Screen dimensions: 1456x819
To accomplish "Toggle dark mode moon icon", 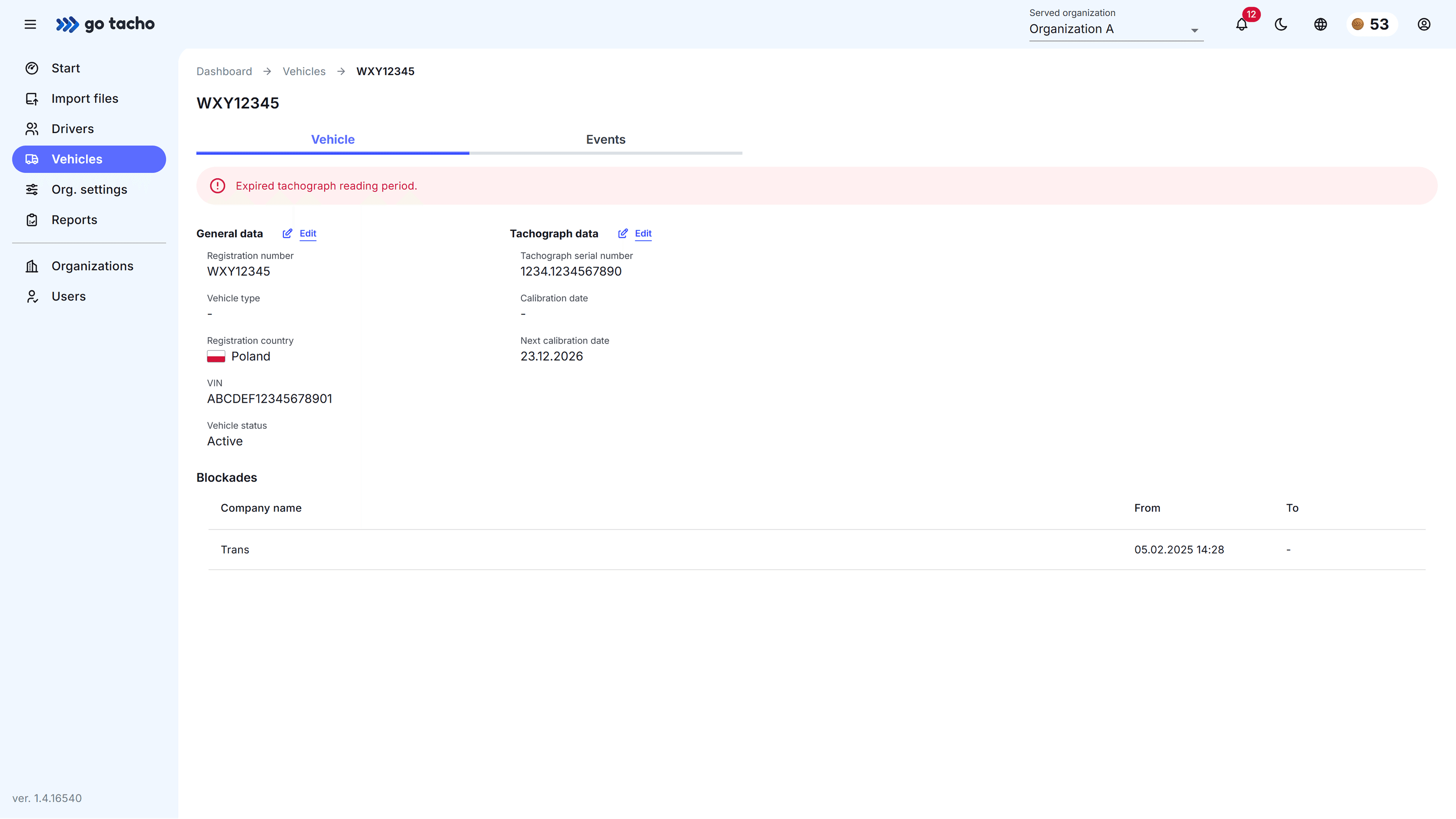I will click(1281, 24).
